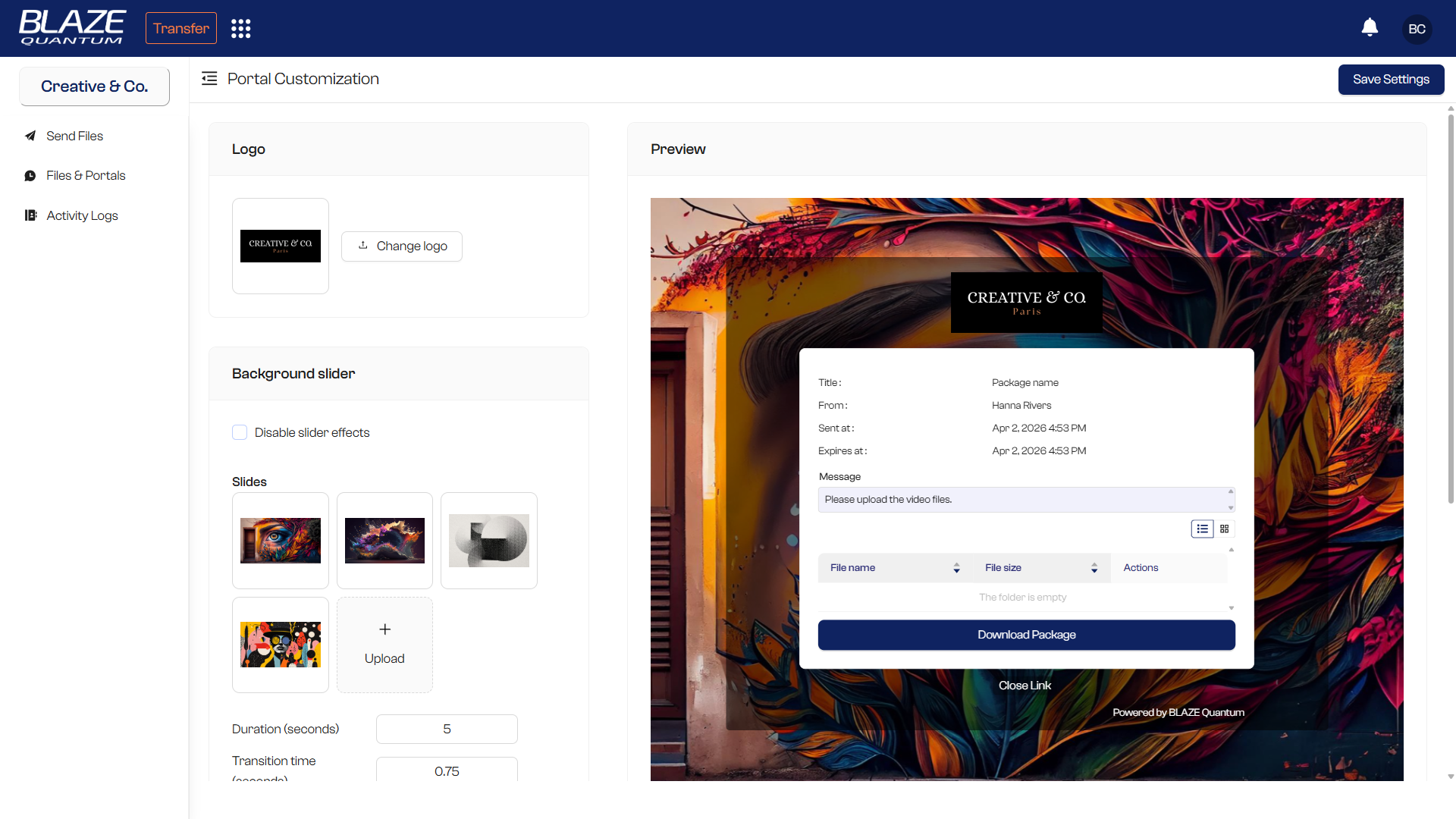This screenshot has height=819, width=1456.
Task: Open the Creative & Co. workspace selector
Action: pyautogui.click(x=94, y=86)
